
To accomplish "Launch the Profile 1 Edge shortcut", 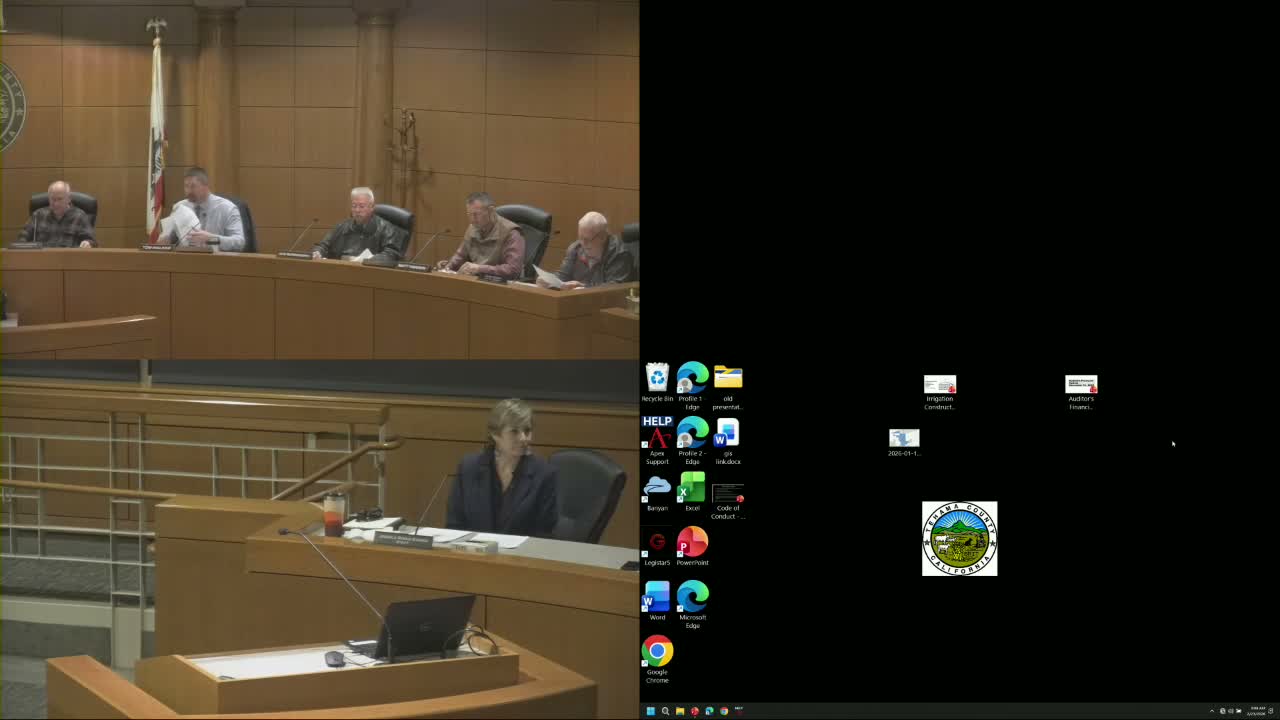I will [692, 380].
